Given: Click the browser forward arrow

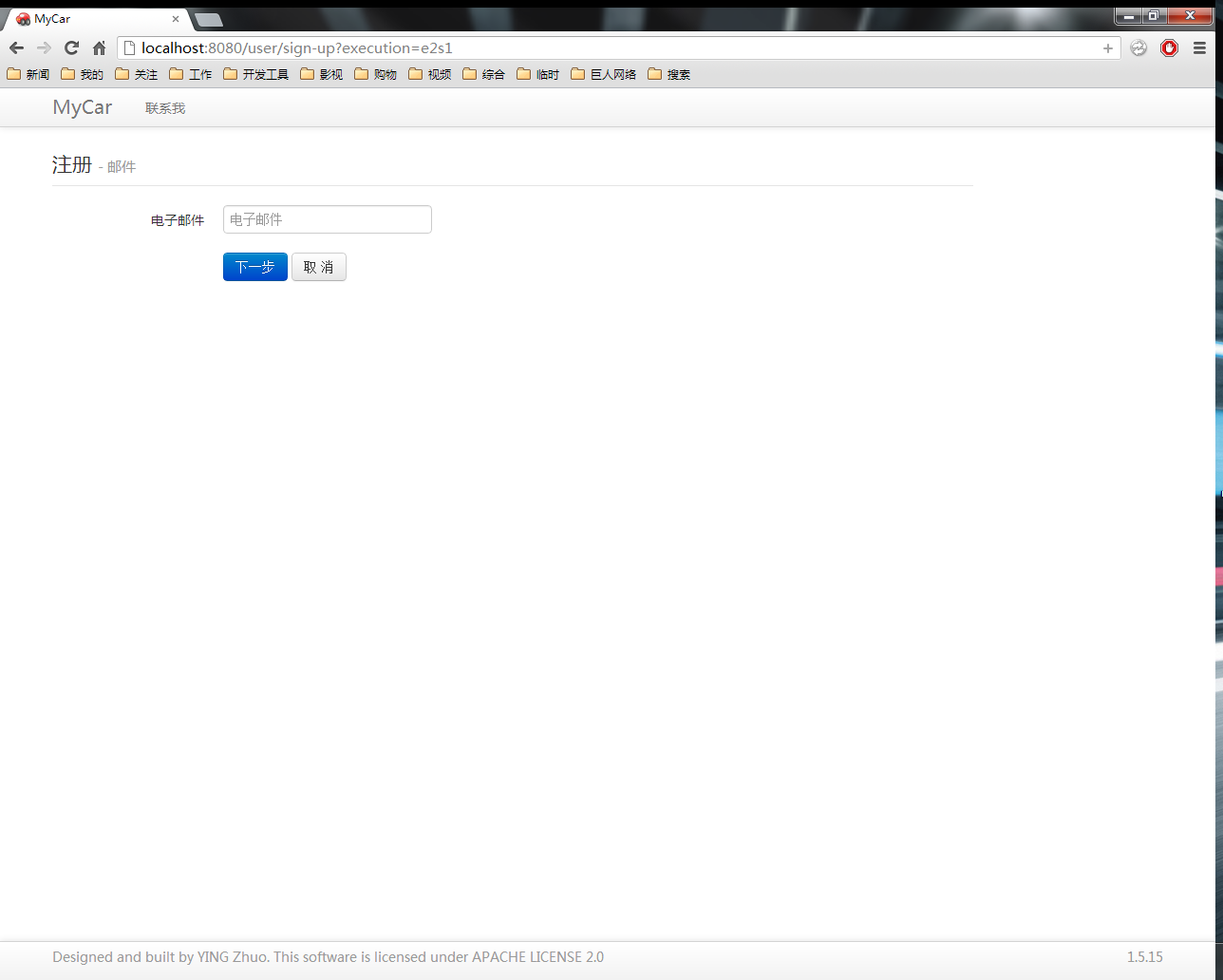Looking at the screenshot, I should [x=44, y=48].
